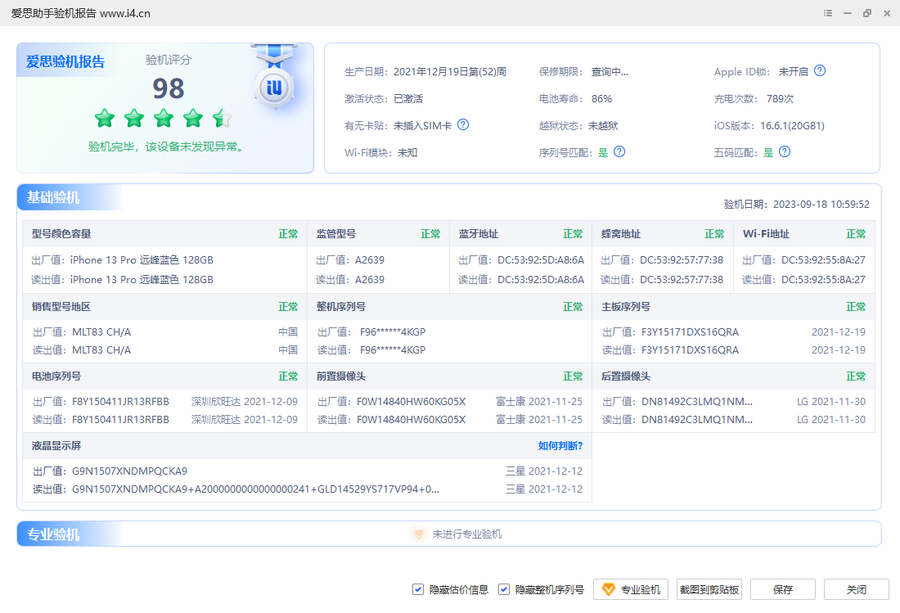Click 型号颜色容量 column header

pos(61,234)
